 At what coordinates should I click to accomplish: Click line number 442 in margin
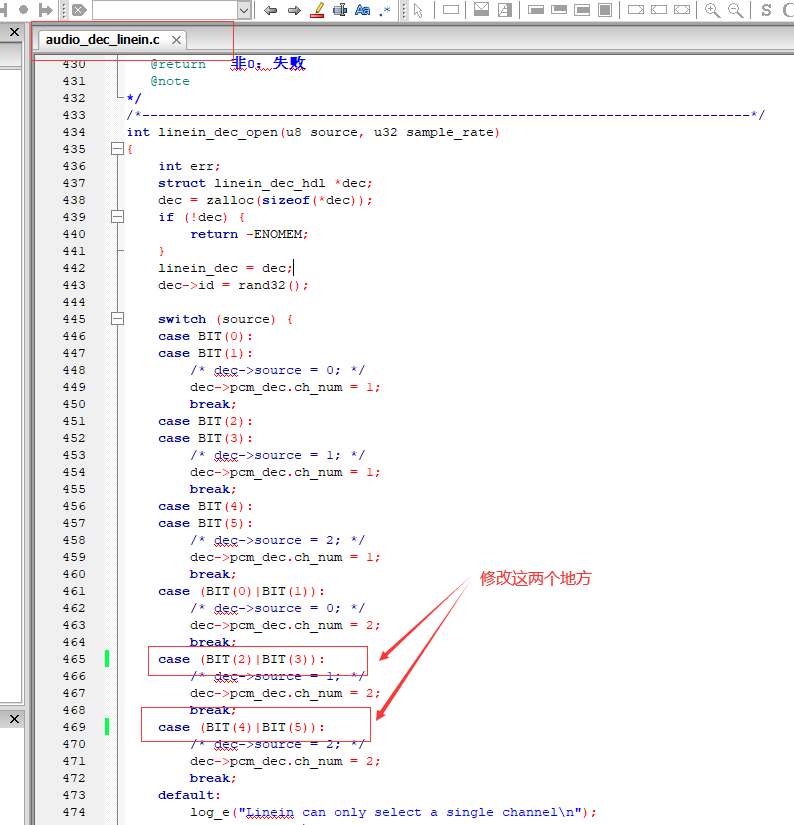tap(74, 268)
